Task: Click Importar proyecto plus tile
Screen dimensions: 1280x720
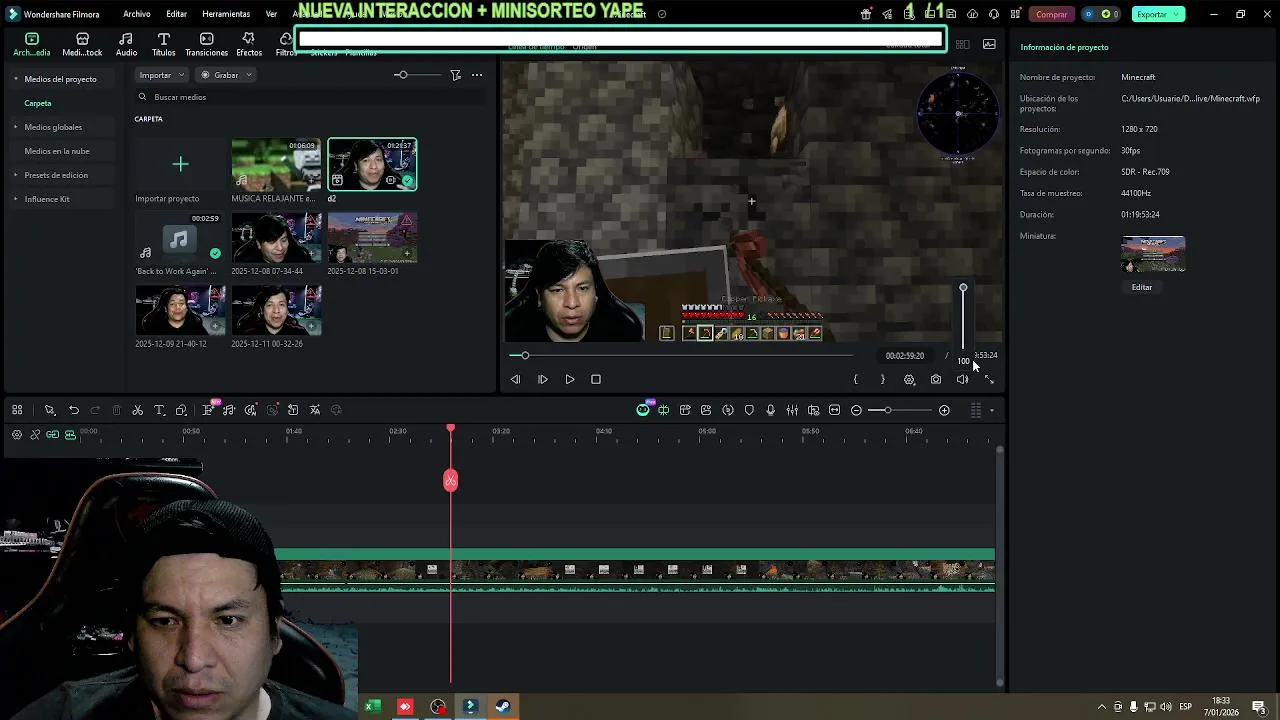Action: point(180,164)
